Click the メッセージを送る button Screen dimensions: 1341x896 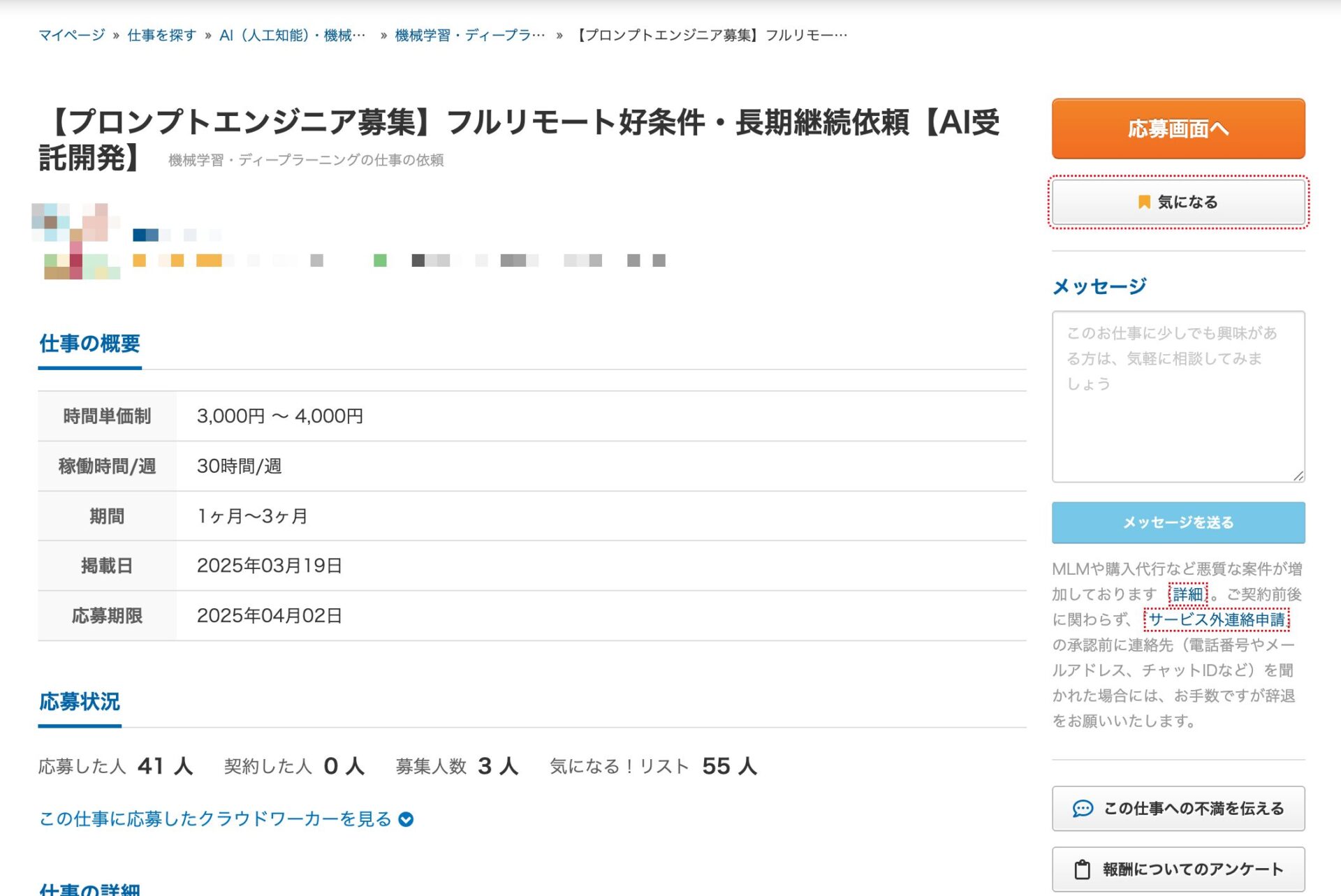1178,522
